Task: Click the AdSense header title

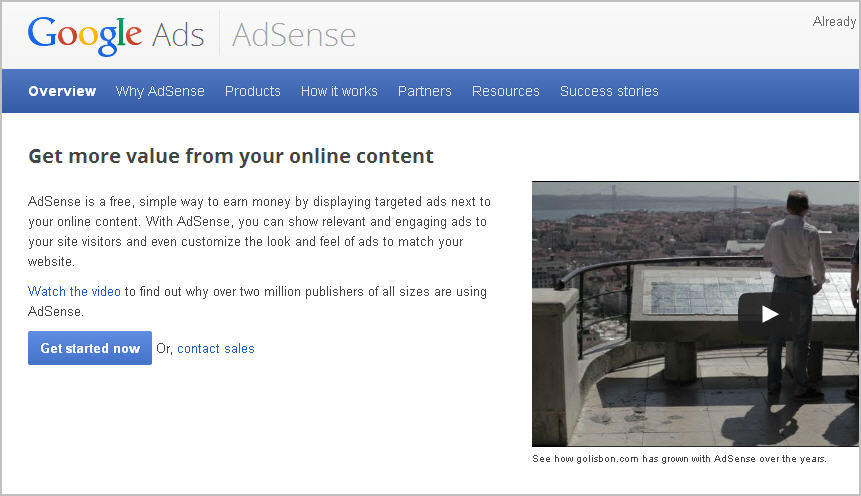Action: point(294,35)
